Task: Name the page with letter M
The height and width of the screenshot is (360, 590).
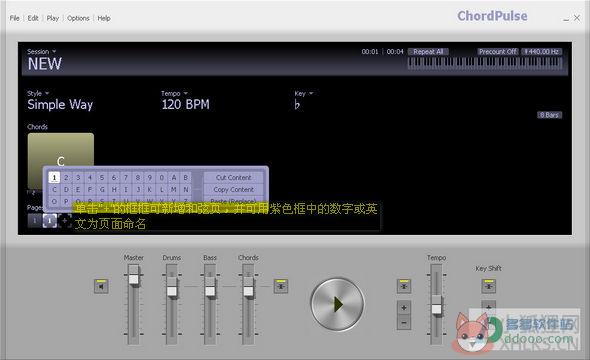Action: tap(173, 189)
